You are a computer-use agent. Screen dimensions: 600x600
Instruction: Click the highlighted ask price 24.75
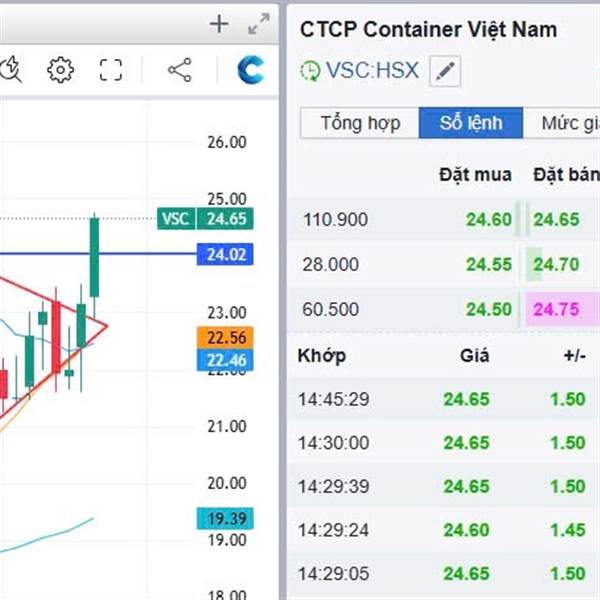(556, 310)
